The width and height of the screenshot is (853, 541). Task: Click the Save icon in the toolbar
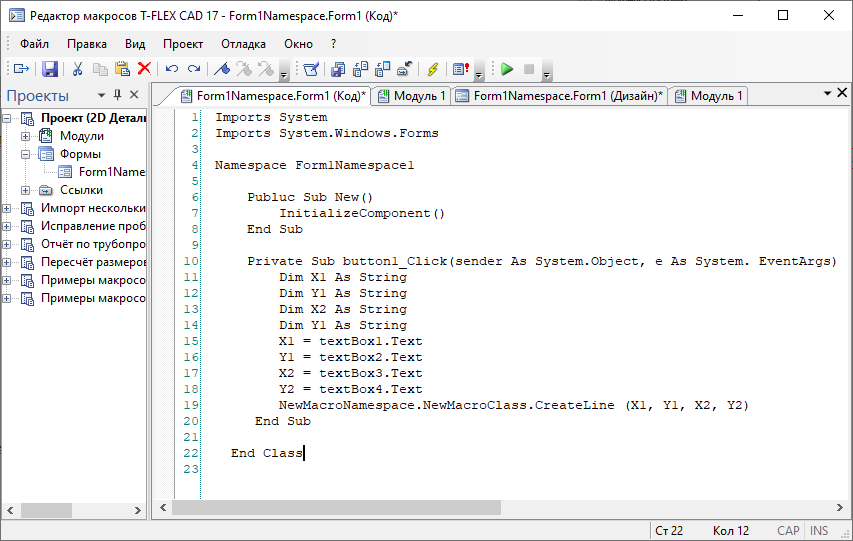tap(49, 69)
